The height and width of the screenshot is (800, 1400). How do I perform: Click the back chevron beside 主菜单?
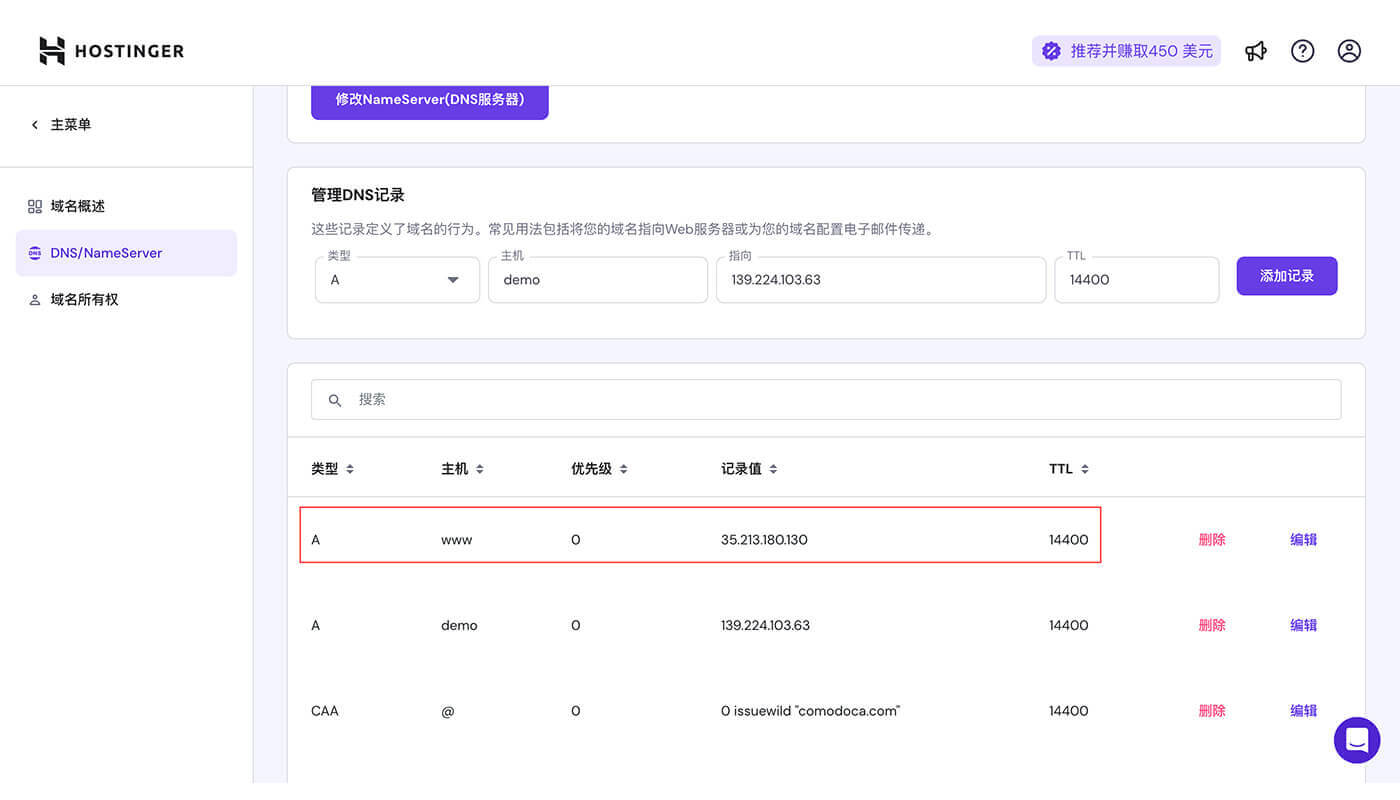(35, 125)
